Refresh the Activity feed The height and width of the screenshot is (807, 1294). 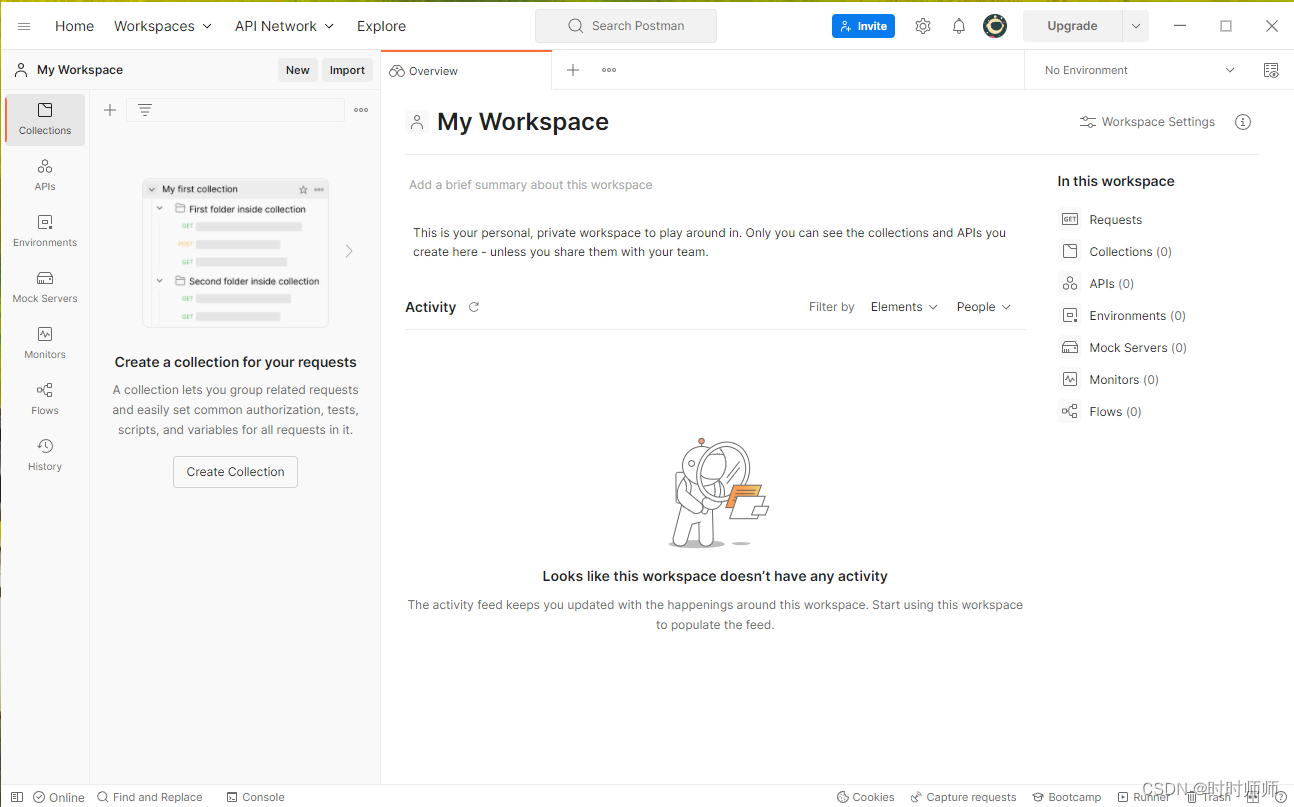click(x=474, y=307)
